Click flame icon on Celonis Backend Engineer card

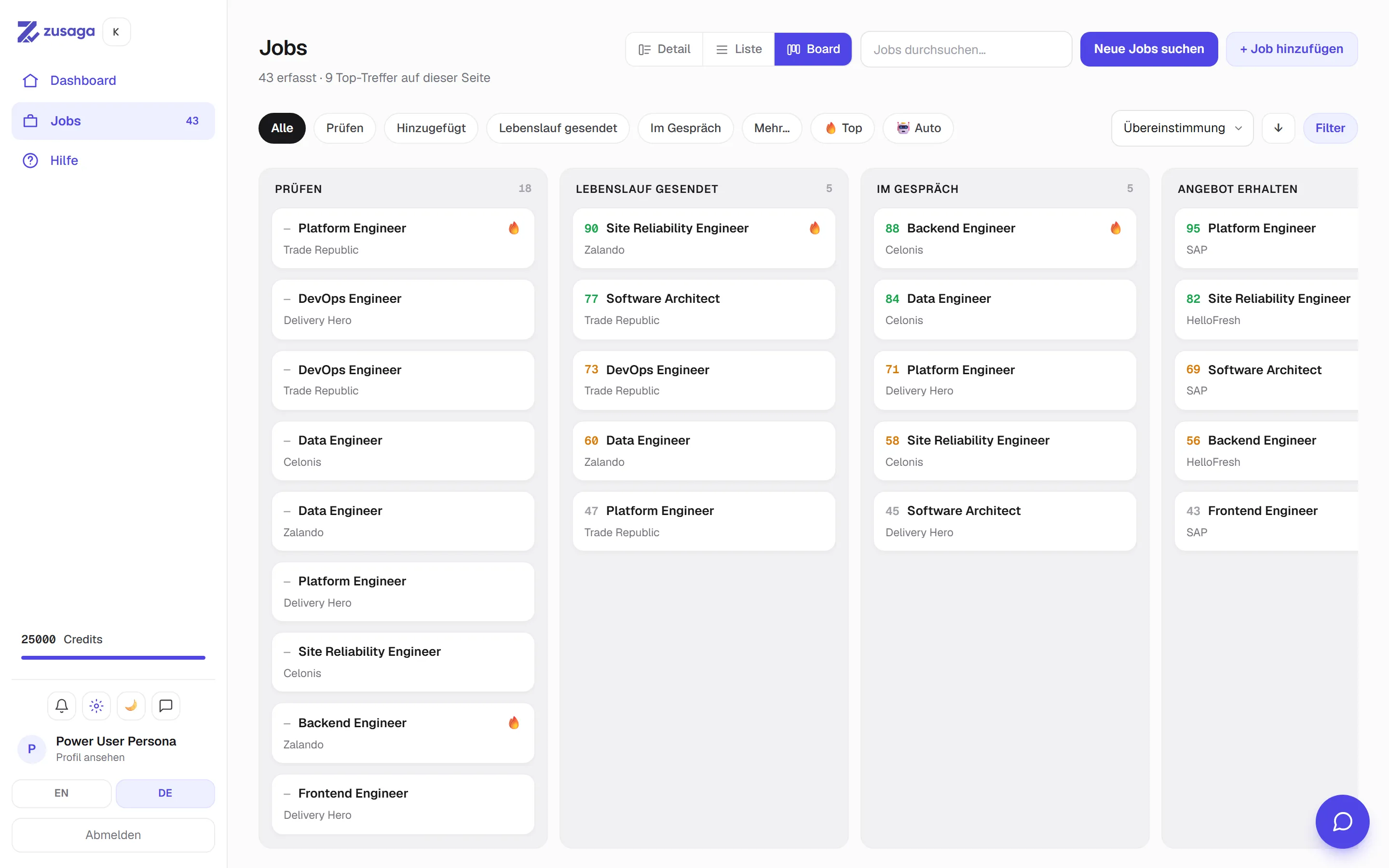click(x=1115, y=229)
